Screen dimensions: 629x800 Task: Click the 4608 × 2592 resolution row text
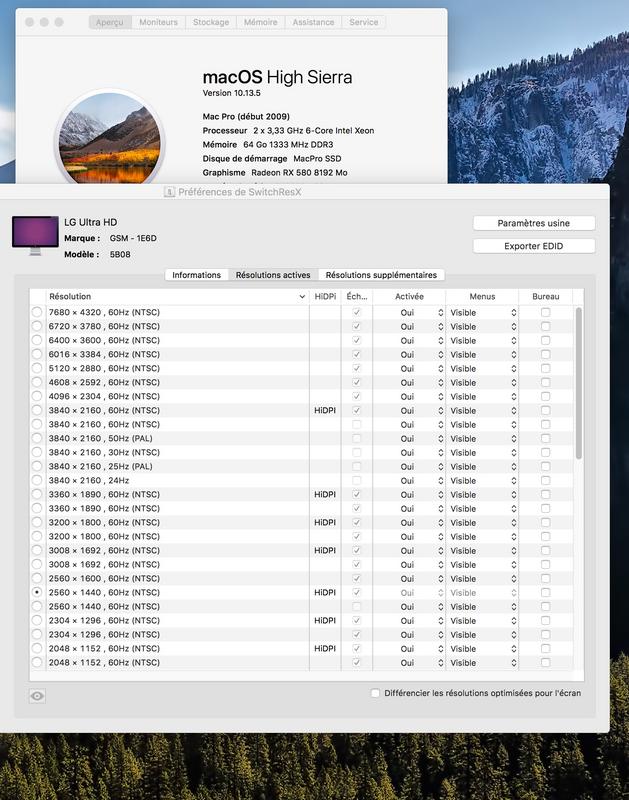click(x=104, y=382)
